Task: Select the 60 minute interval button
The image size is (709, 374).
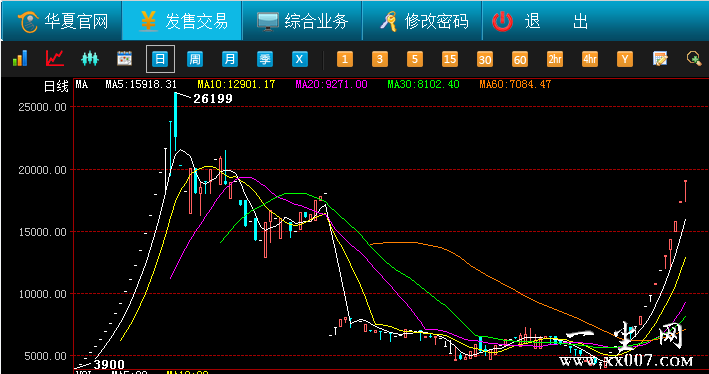Action: point(520,59)
